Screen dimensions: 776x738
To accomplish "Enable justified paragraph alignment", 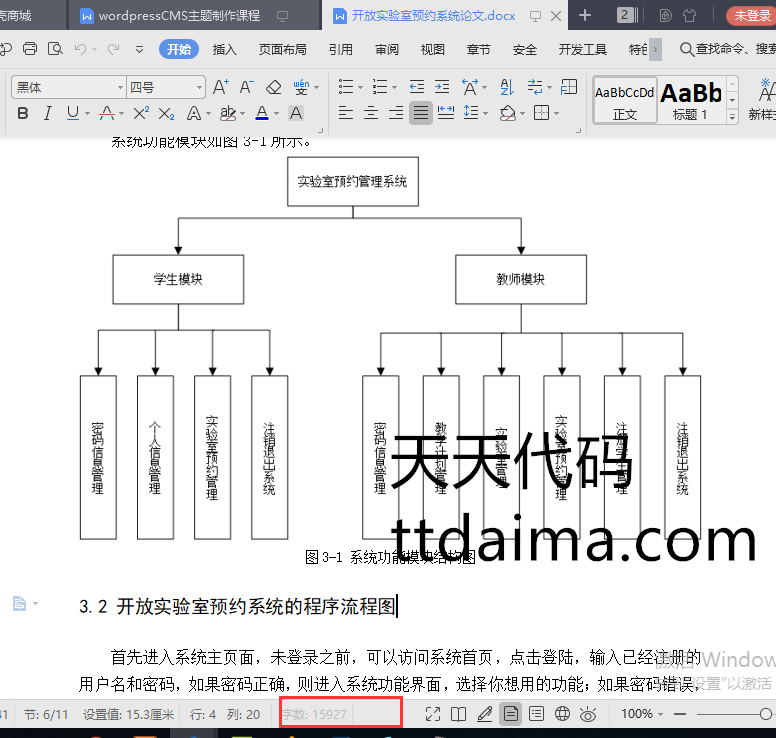I will click(422, 113).
